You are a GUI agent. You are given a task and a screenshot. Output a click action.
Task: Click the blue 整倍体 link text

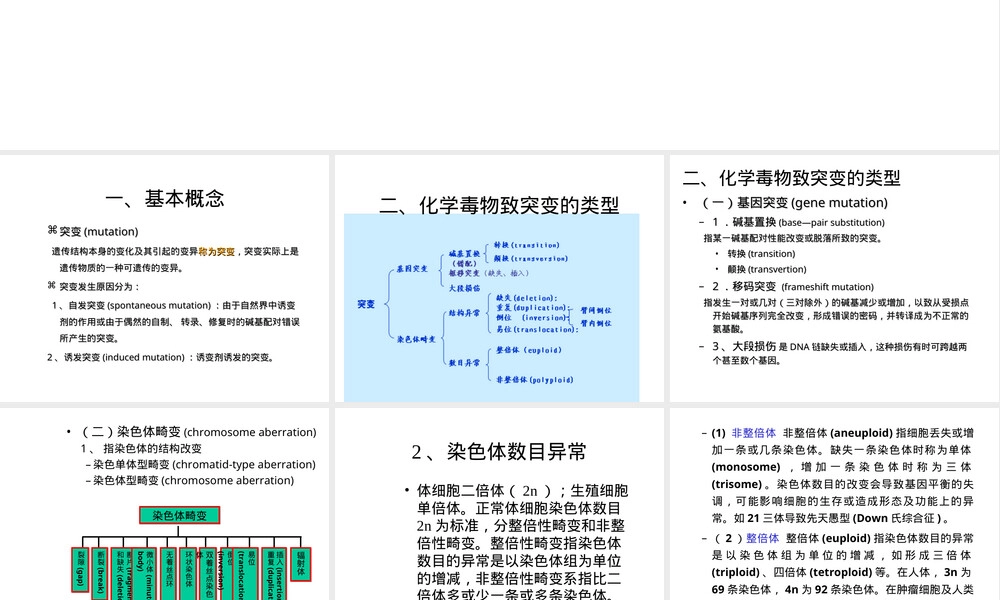(763, 538)
